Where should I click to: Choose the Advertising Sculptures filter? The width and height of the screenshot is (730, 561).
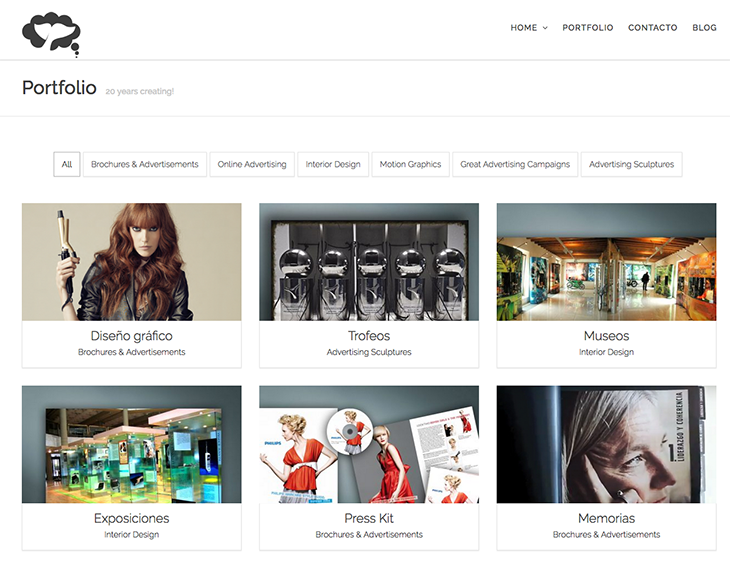coord(631,164)
